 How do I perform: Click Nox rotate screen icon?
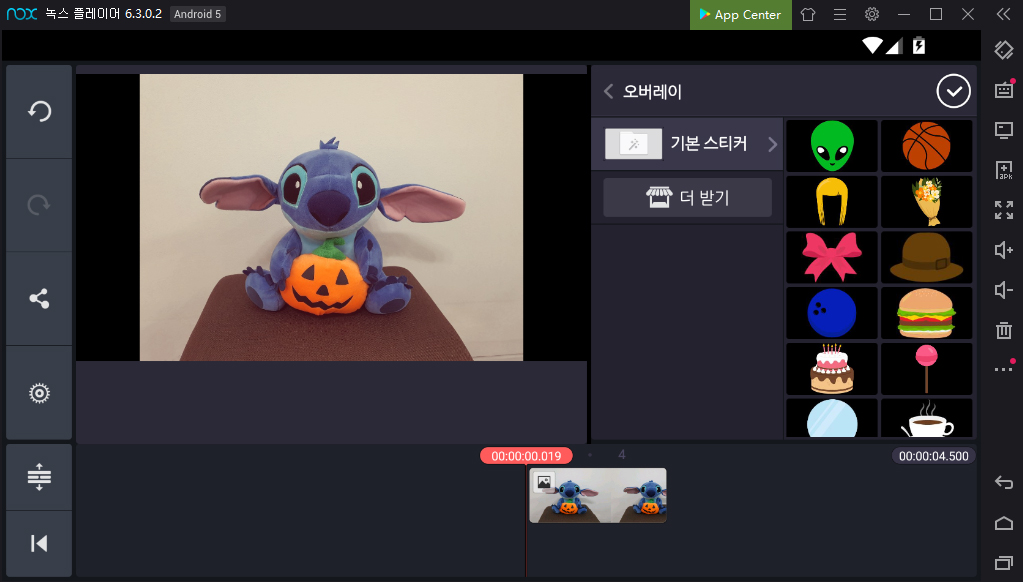click(x=1003, y=50)
